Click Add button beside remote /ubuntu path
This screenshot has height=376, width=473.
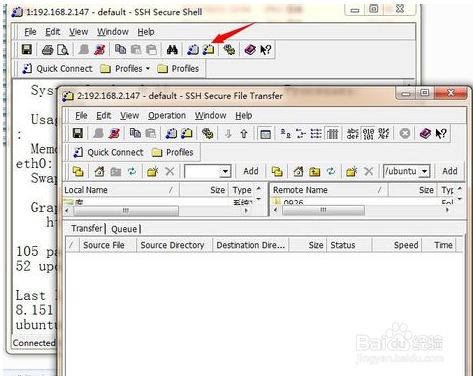[x=450, y=171]
